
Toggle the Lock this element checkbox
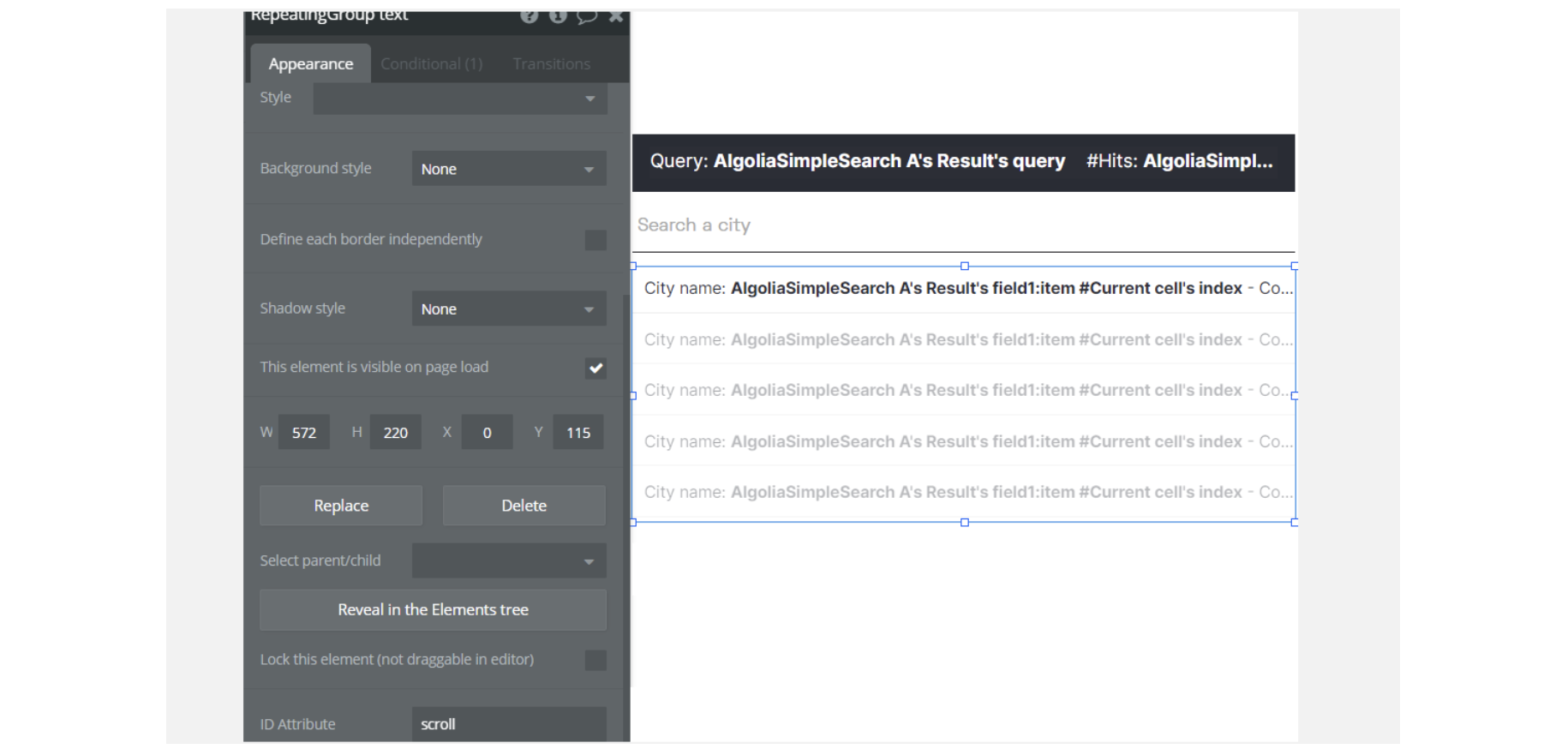pyautogui.click(x=595, y=660)
